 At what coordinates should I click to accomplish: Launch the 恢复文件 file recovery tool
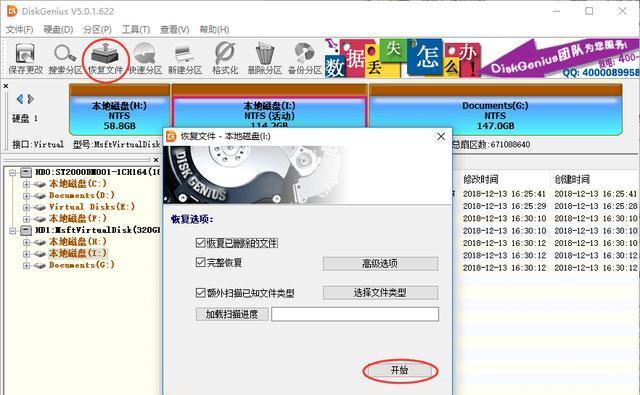click(x=105, y=59)
